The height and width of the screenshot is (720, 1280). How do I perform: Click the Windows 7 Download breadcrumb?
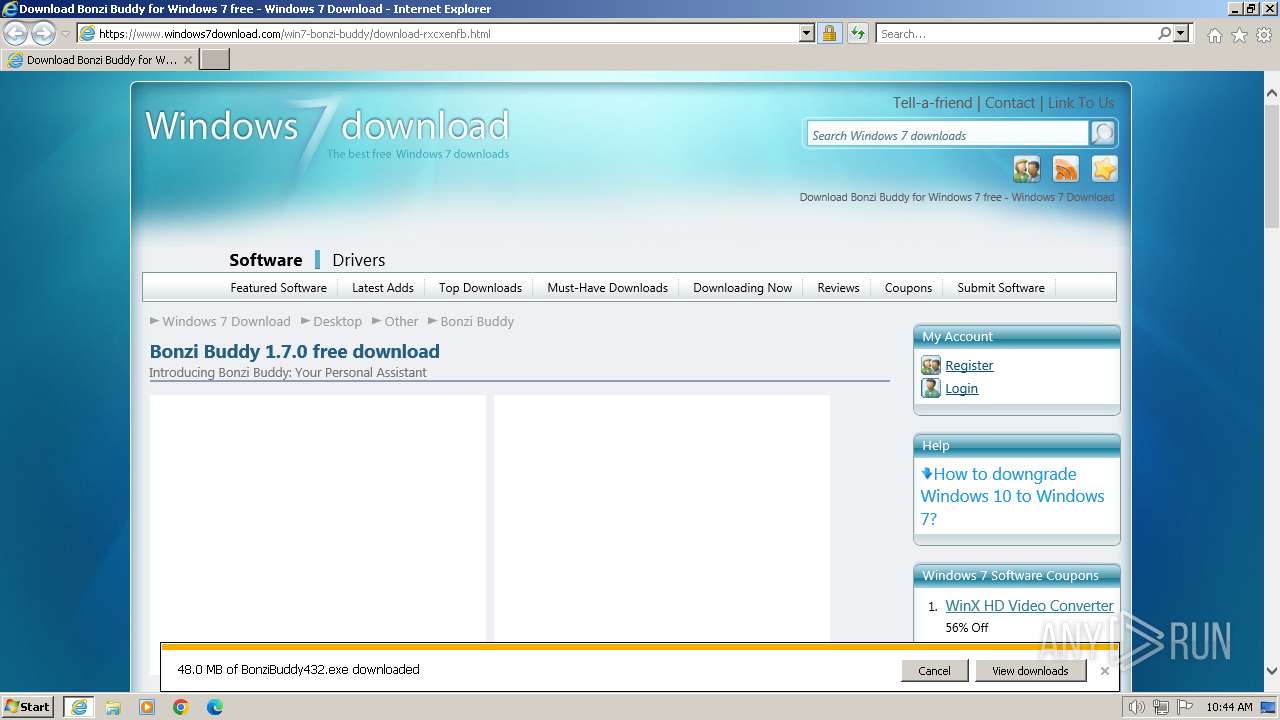(226, 322)
